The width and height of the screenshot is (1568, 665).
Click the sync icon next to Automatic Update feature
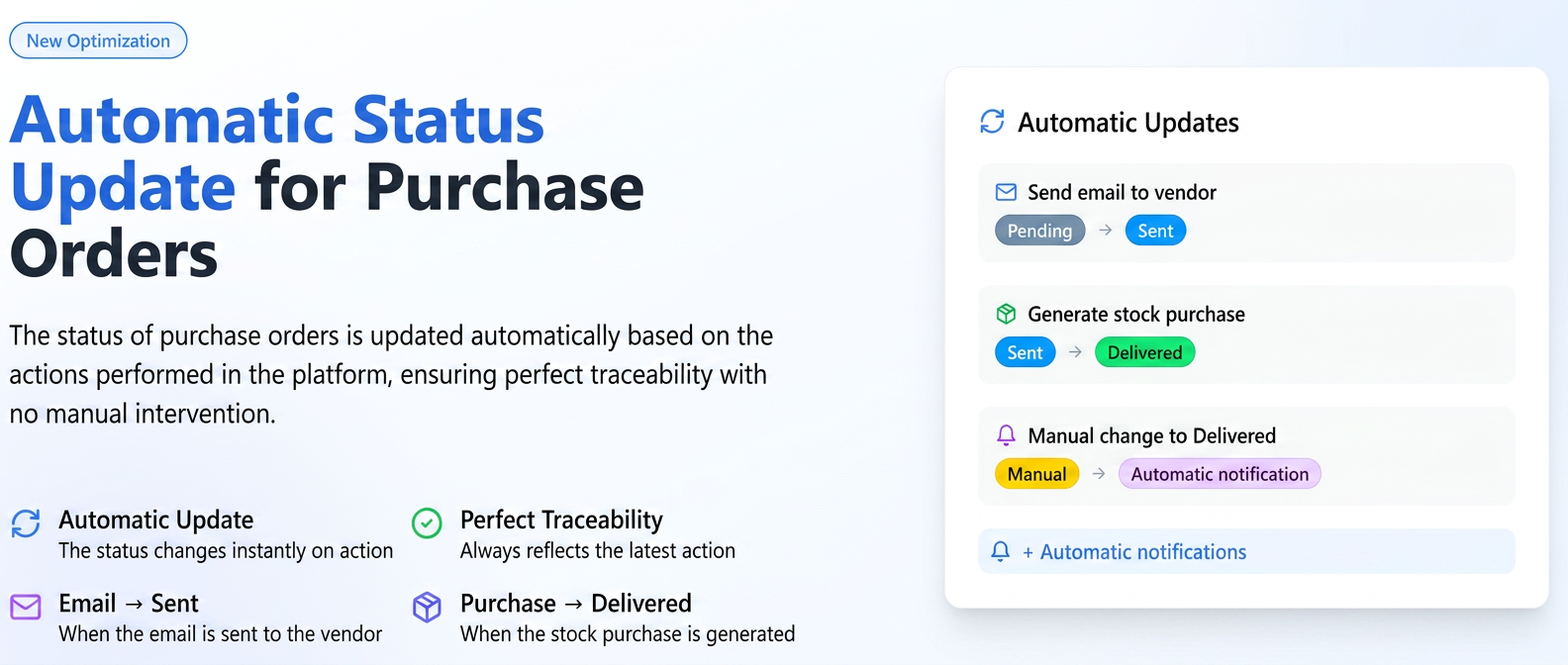pyautogui.click(x=26, y=522)
